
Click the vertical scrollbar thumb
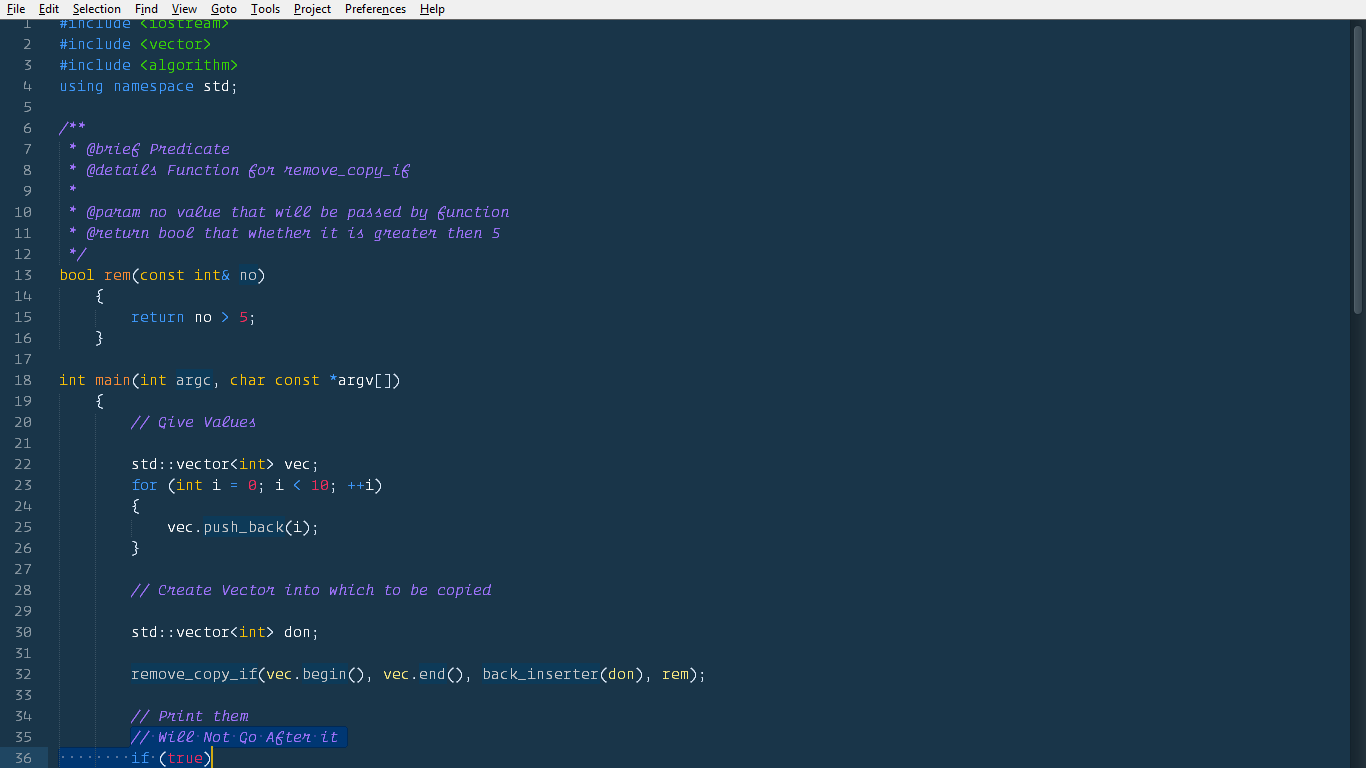(x=1357, y=170)
